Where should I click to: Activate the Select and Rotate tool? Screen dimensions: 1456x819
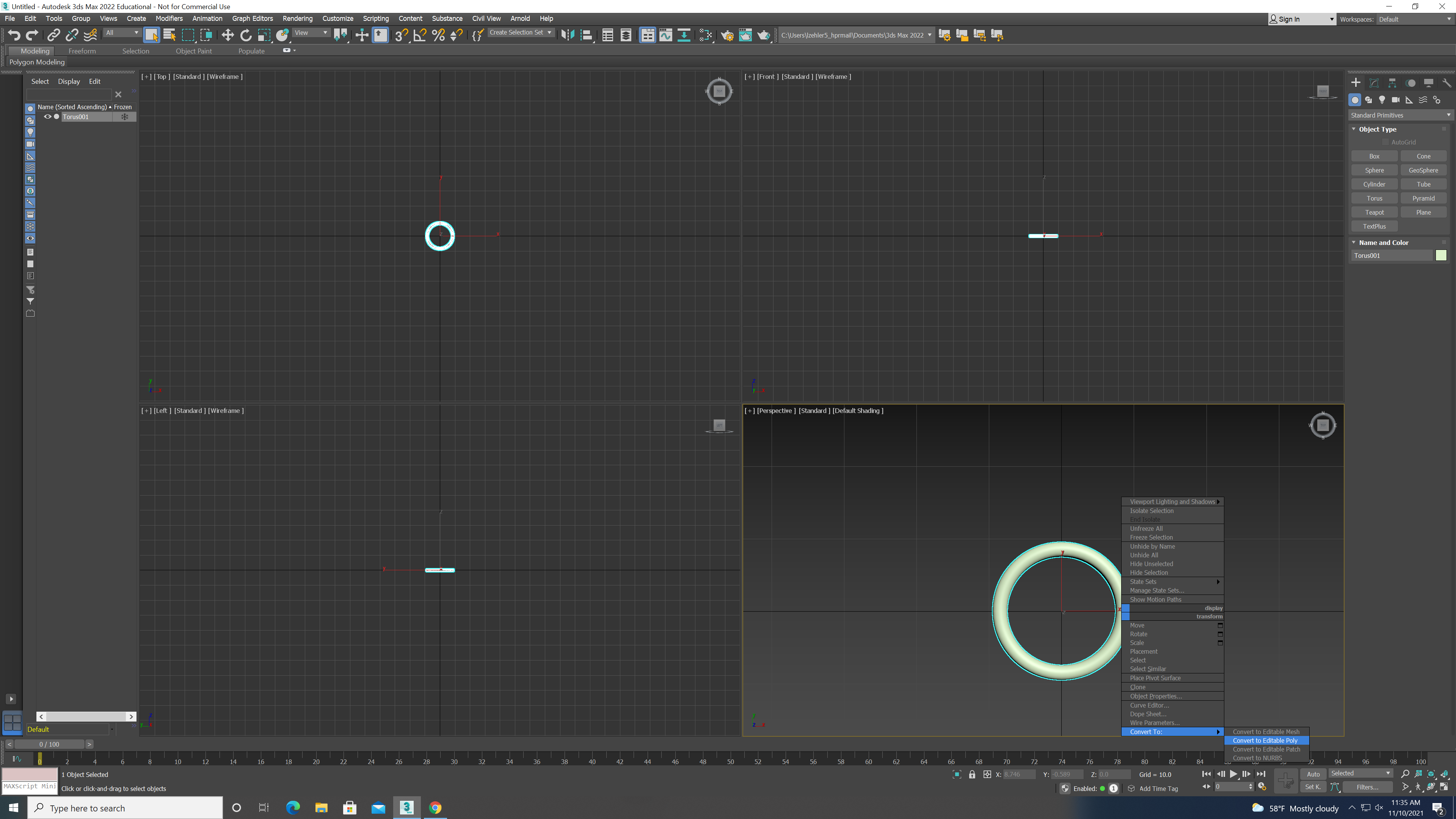(x=245, y=35)
